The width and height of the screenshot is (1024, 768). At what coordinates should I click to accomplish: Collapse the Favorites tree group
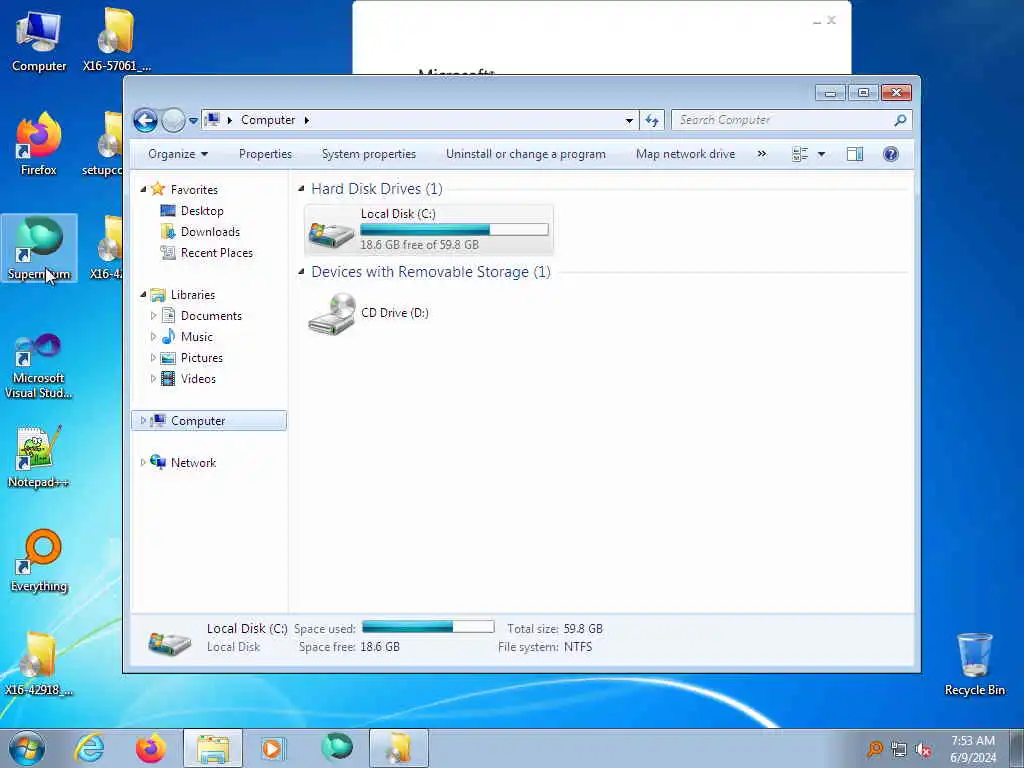tap(144, 189)
